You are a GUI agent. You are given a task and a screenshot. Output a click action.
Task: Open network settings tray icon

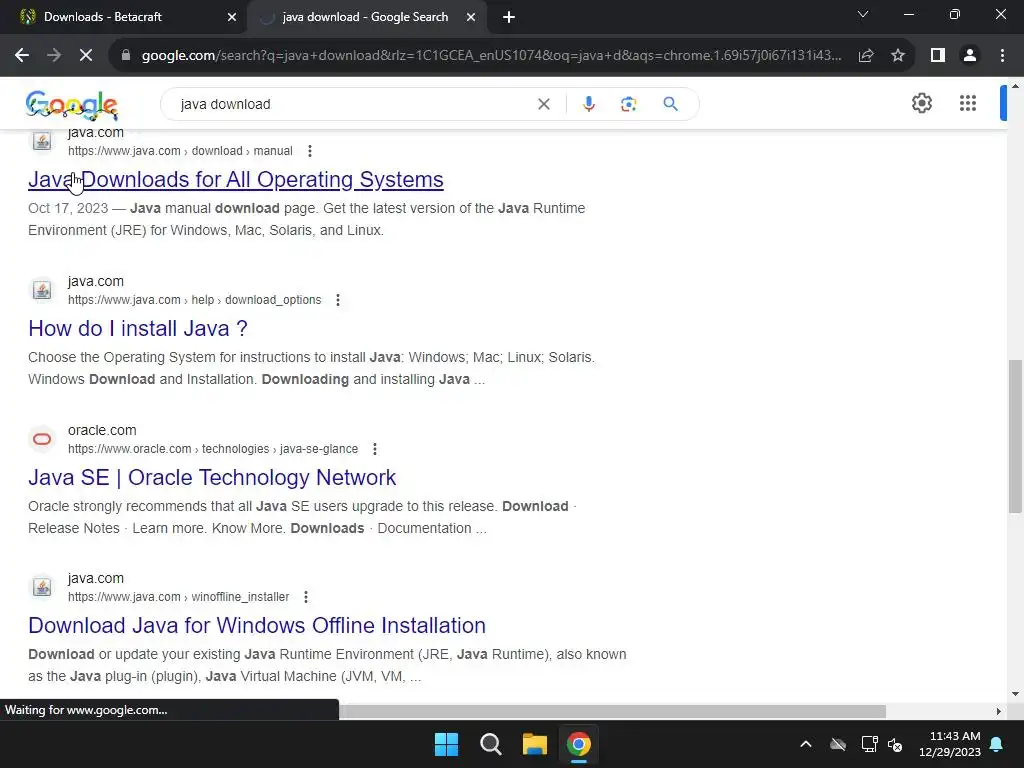tap(869, 744)
